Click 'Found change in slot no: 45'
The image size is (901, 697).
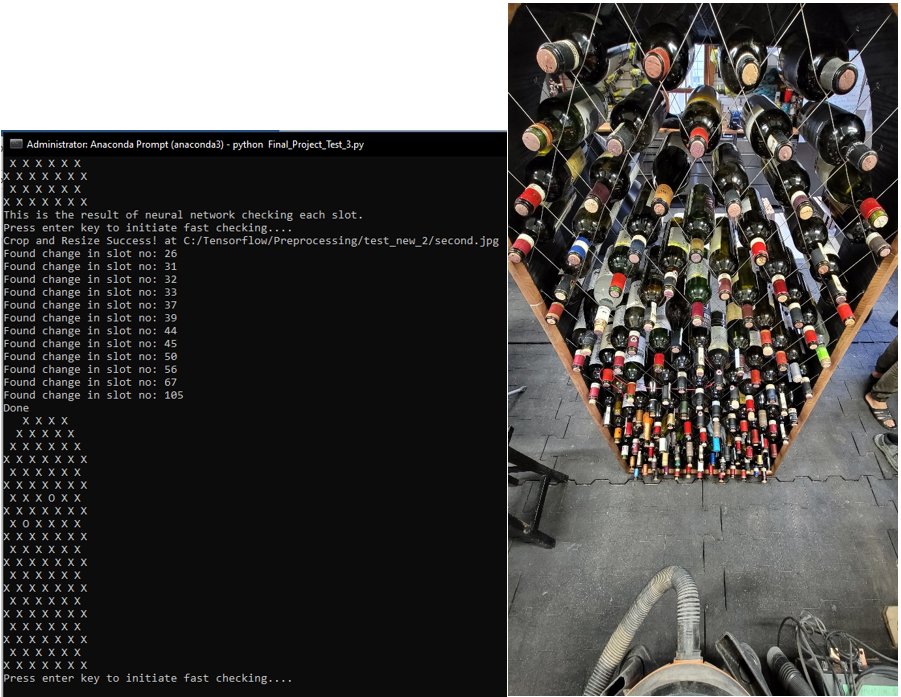(90, 344)
